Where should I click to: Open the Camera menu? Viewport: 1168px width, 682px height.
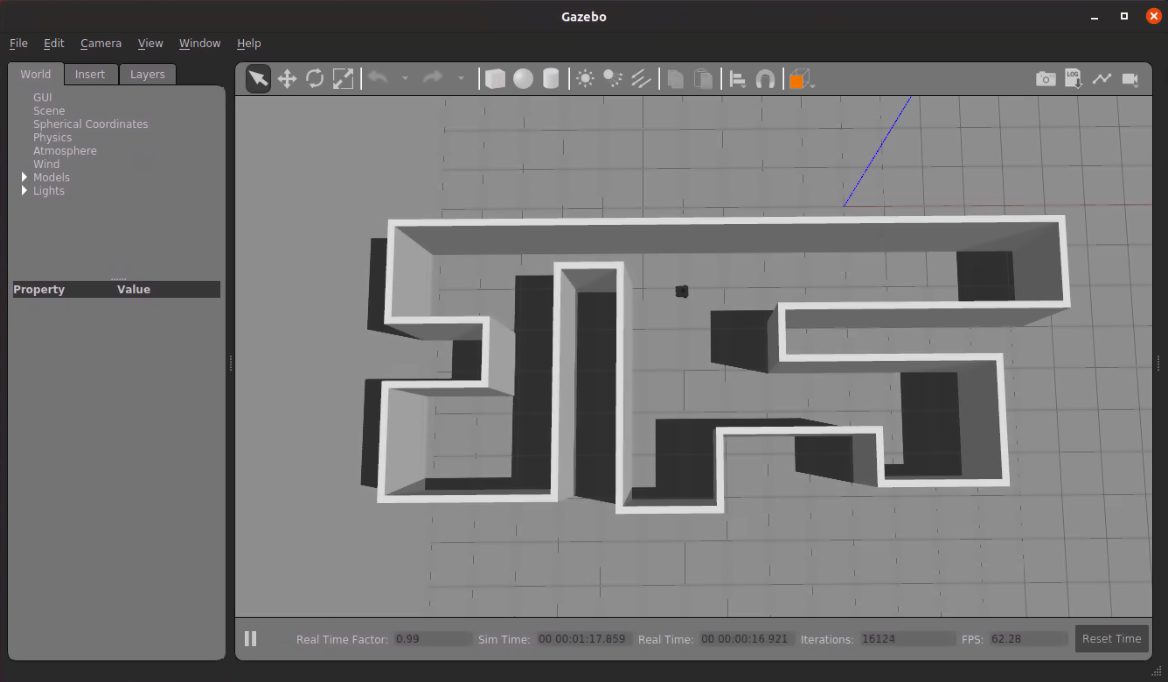tap(101, 43)
